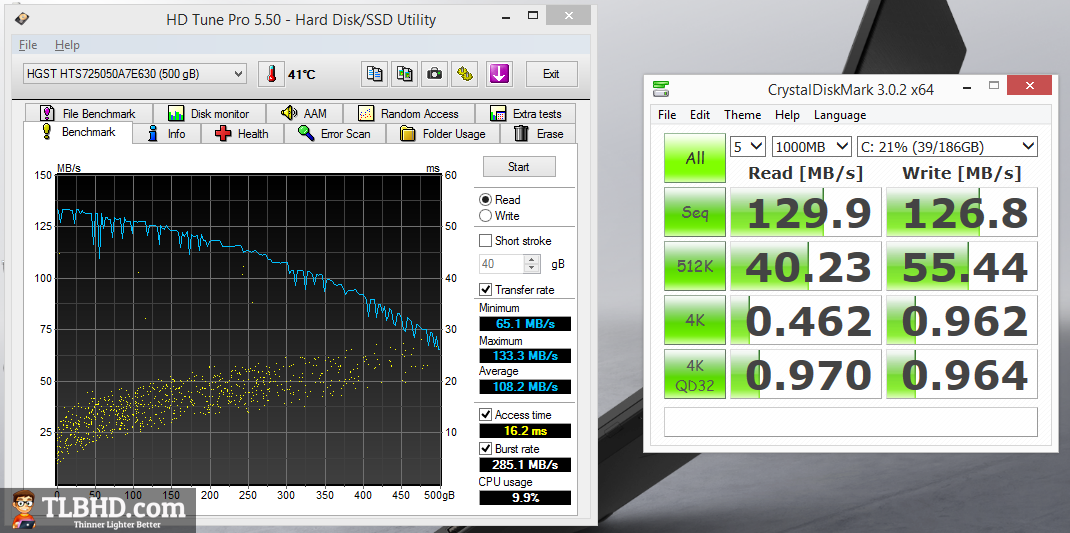The width and height of the screenshot is (1070, 533).
Task: Click the 512K write result 55.44
Action: (961, 266)
